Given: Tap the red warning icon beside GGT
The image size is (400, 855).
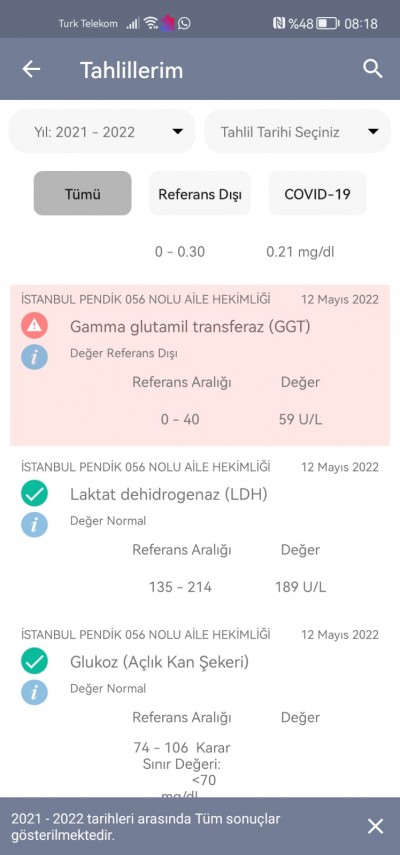Looking at the screenshot, I should coord(34,326).
